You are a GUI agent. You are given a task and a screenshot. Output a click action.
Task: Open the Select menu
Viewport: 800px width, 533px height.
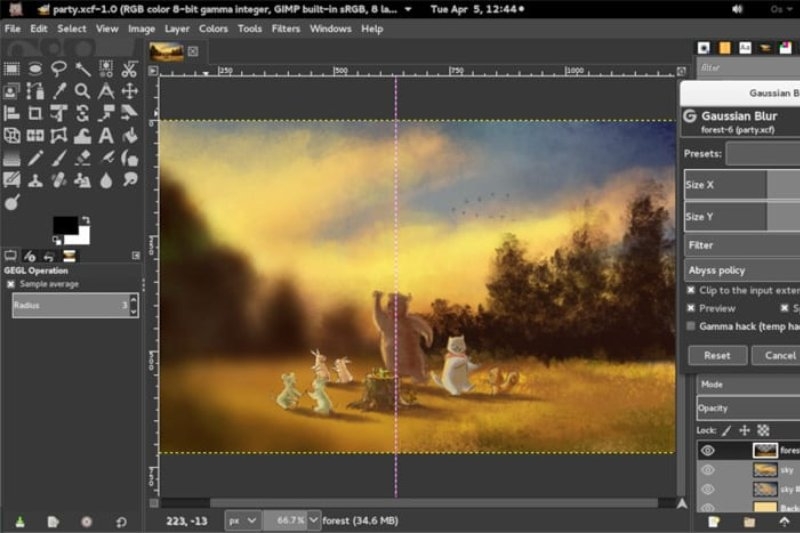click(x=71, y=29)
